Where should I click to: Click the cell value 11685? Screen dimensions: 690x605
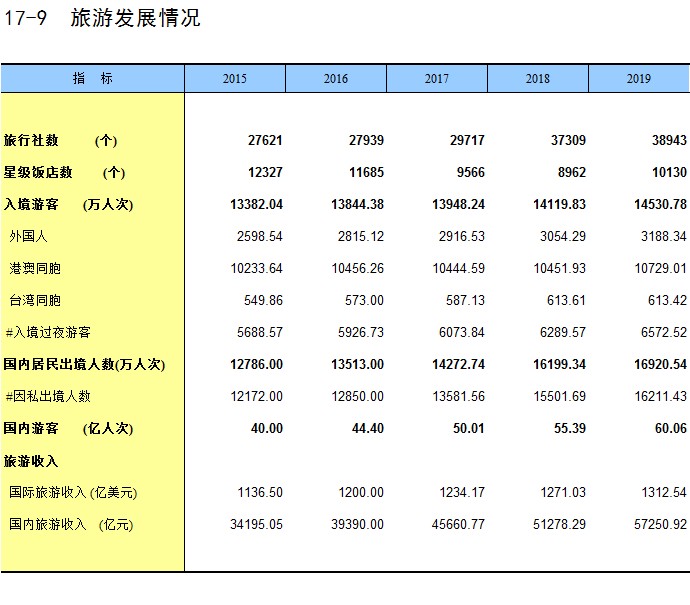click(366, 172)
